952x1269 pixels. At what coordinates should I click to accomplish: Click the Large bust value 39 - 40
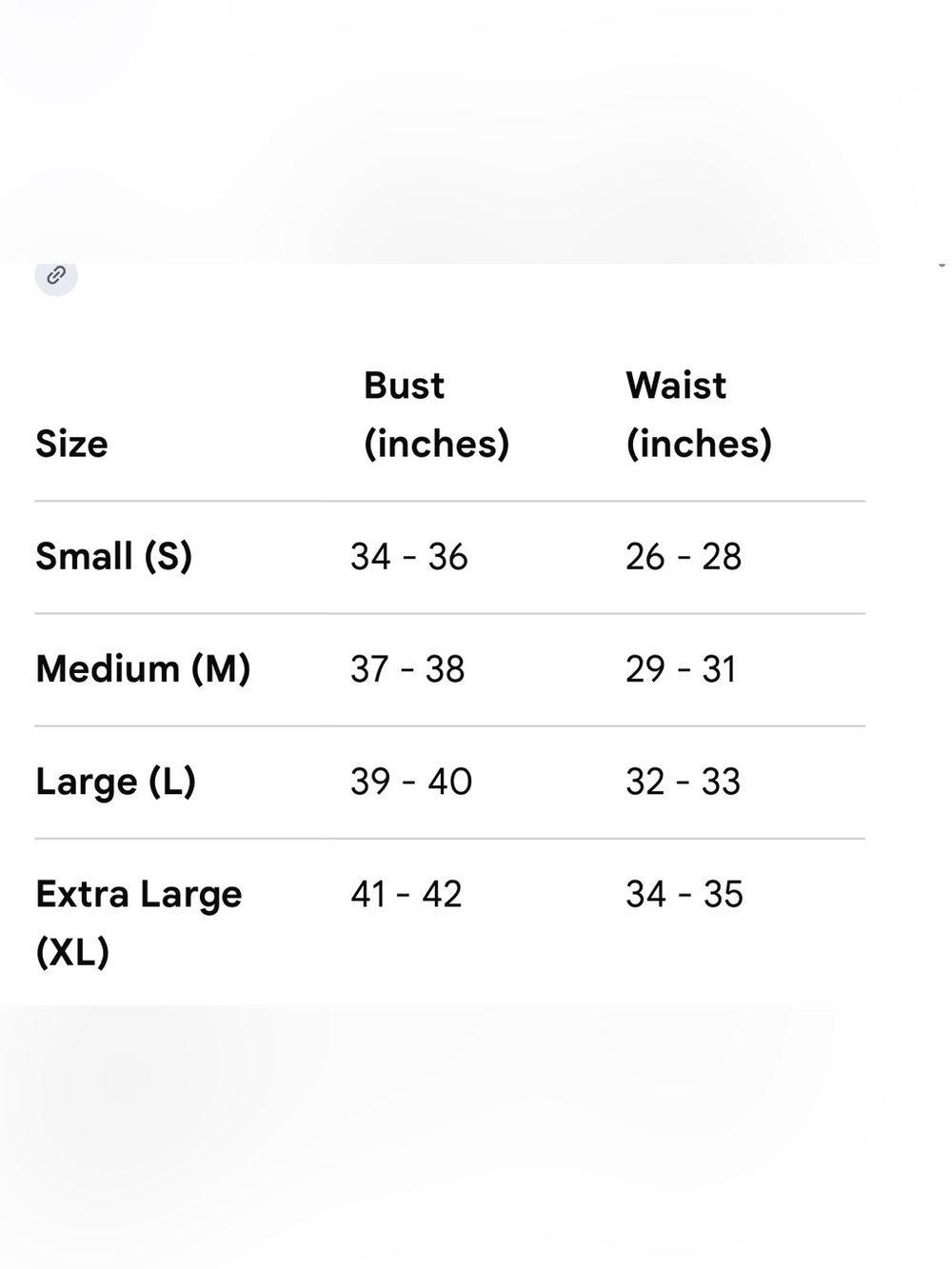coord(411,782)
